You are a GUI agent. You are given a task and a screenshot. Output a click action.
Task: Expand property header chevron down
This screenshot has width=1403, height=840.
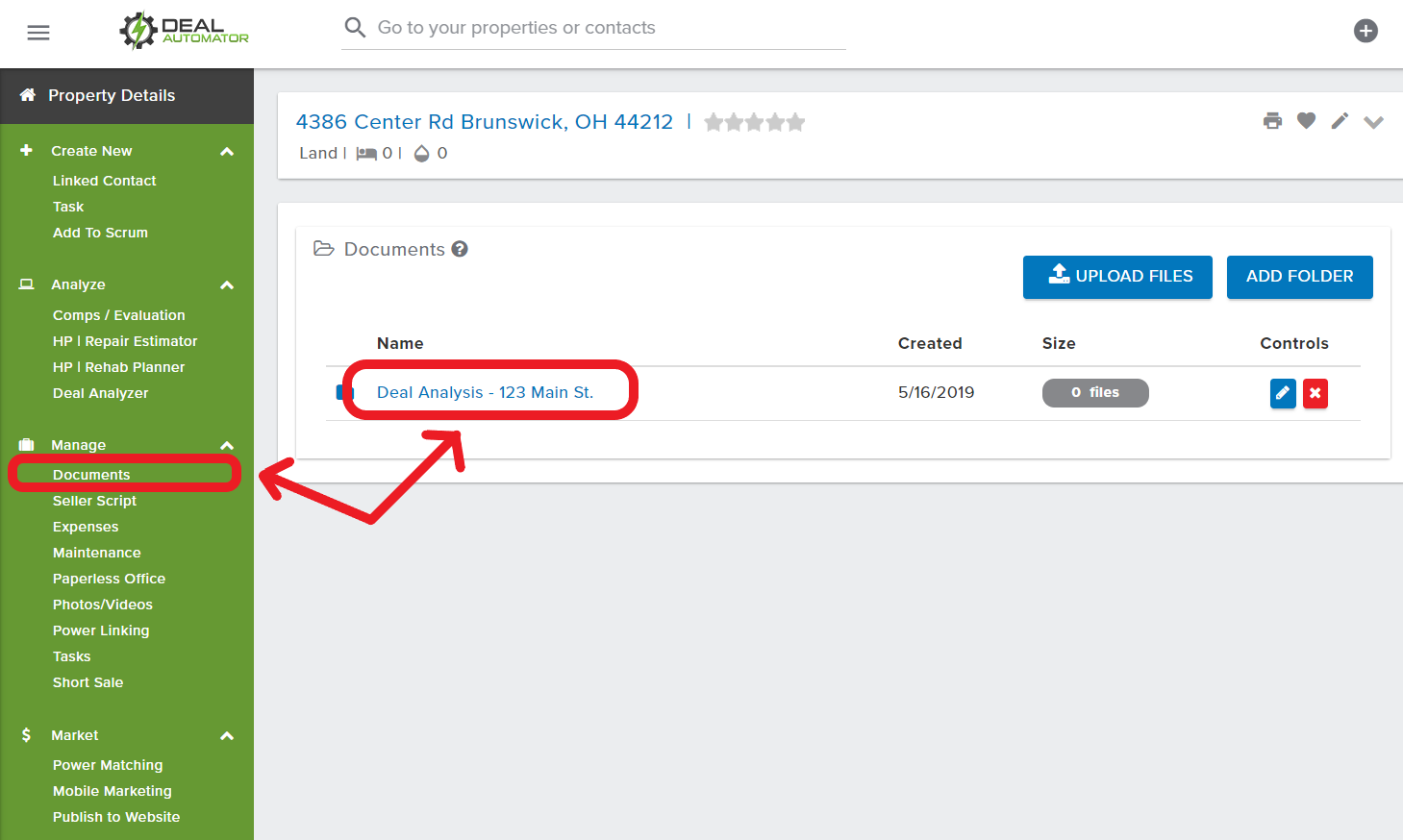pos(1373,122)
